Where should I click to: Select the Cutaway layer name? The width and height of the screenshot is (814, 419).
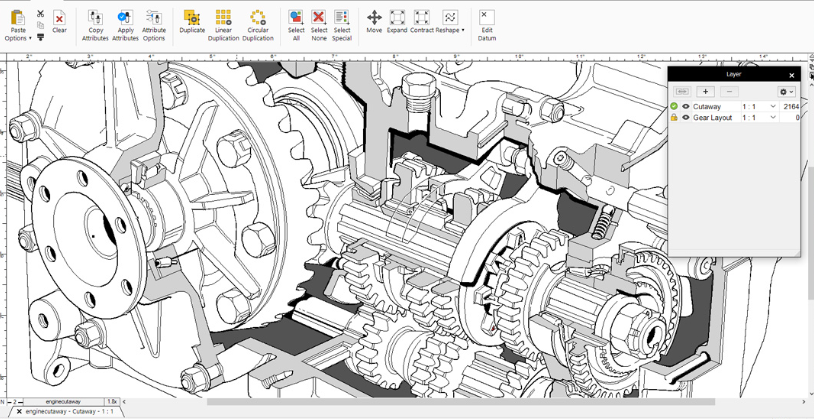[x=707, y=106]
